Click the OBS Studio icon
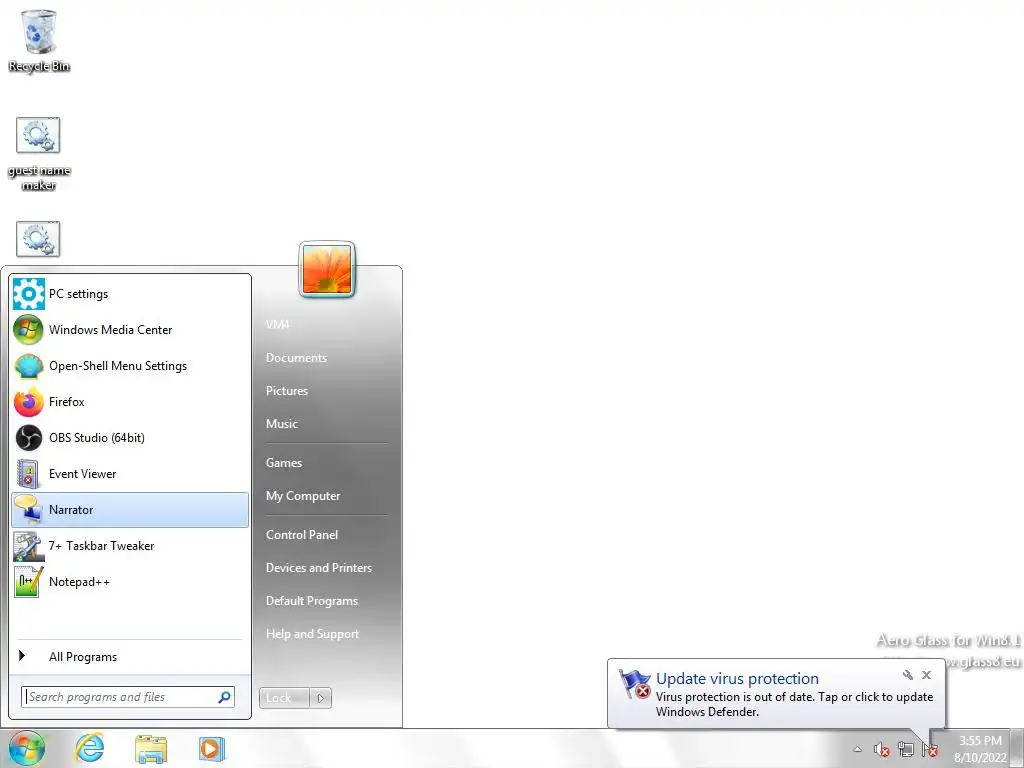Viewport: 1024px width, 768px height. pyautogui.click(x=29, y=438)
